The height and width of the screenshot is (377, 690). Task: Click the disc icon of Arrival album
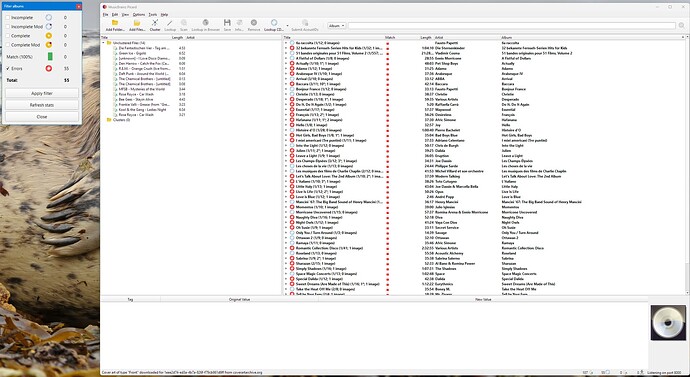pos(292,79)
